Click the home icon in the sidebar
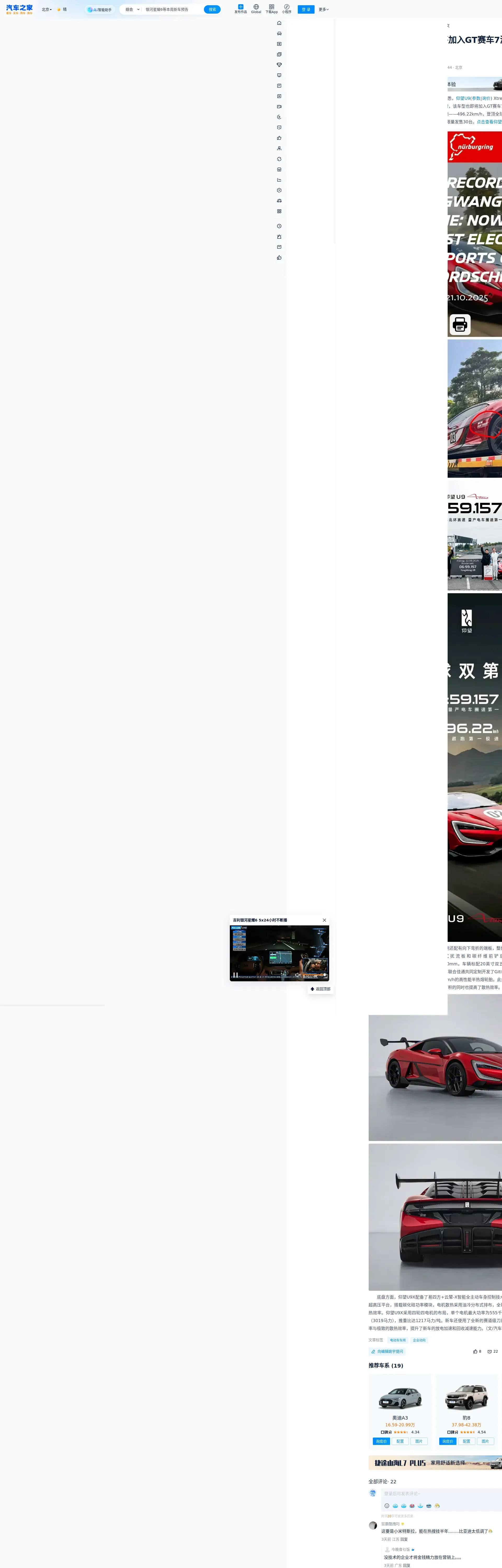The image size is (502, 1568). click(x=279, y=23)
